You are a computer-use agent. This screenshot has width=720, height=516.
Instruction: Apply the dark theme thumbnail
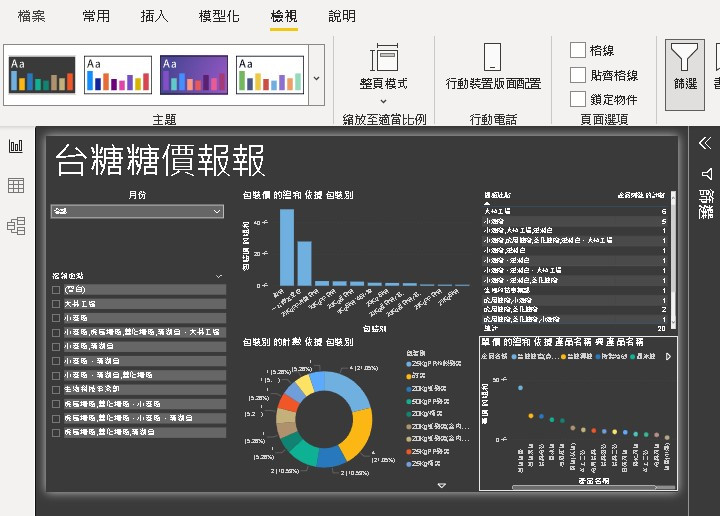pyautogui.click(x=42, y=75)
